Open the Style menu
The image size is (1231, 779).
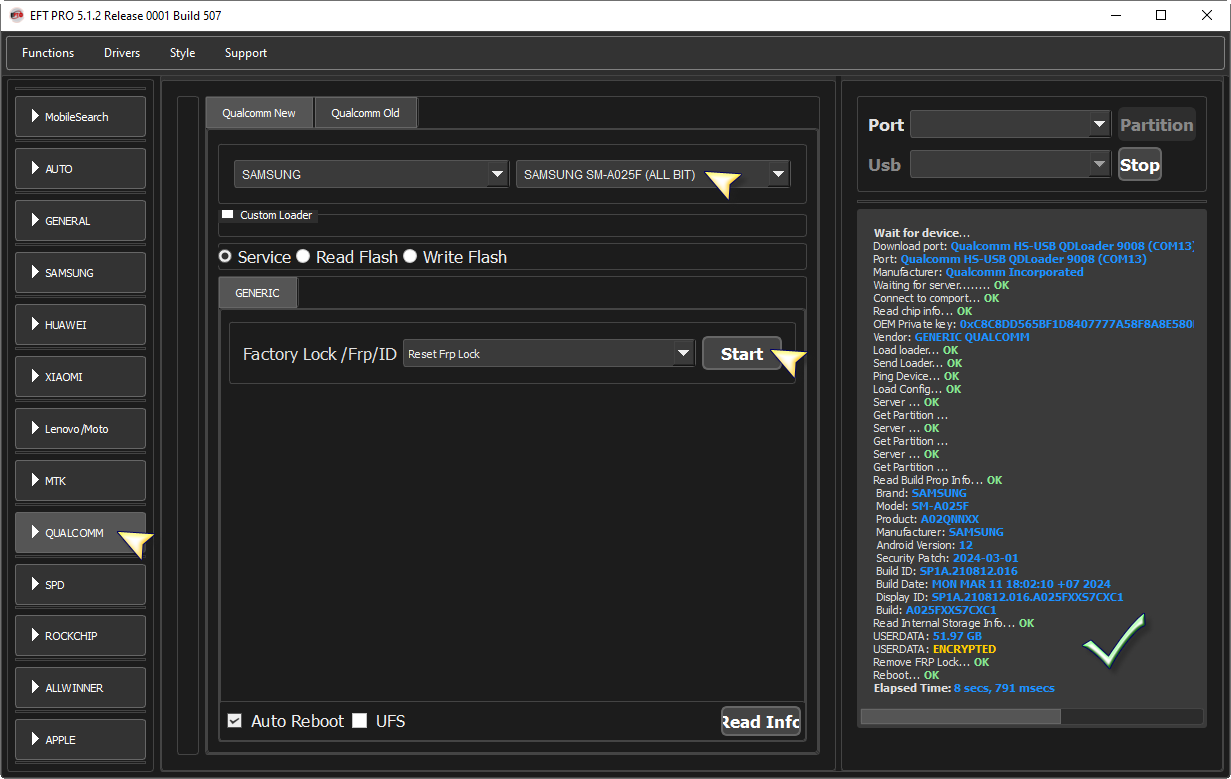click(x=183, y=53)
